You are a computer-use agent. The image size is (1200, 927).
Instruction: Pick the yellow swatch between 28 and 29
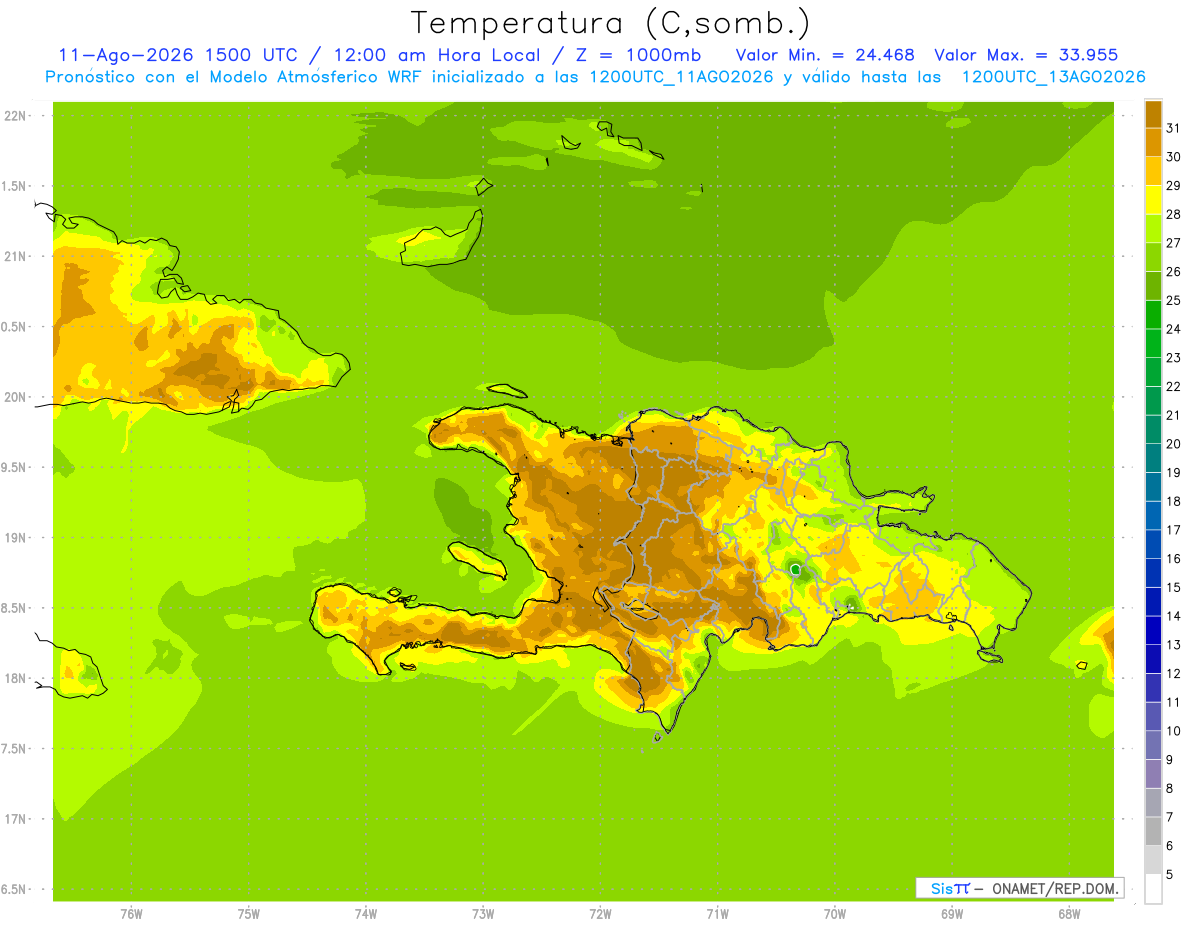click(x=1153, y=200)
